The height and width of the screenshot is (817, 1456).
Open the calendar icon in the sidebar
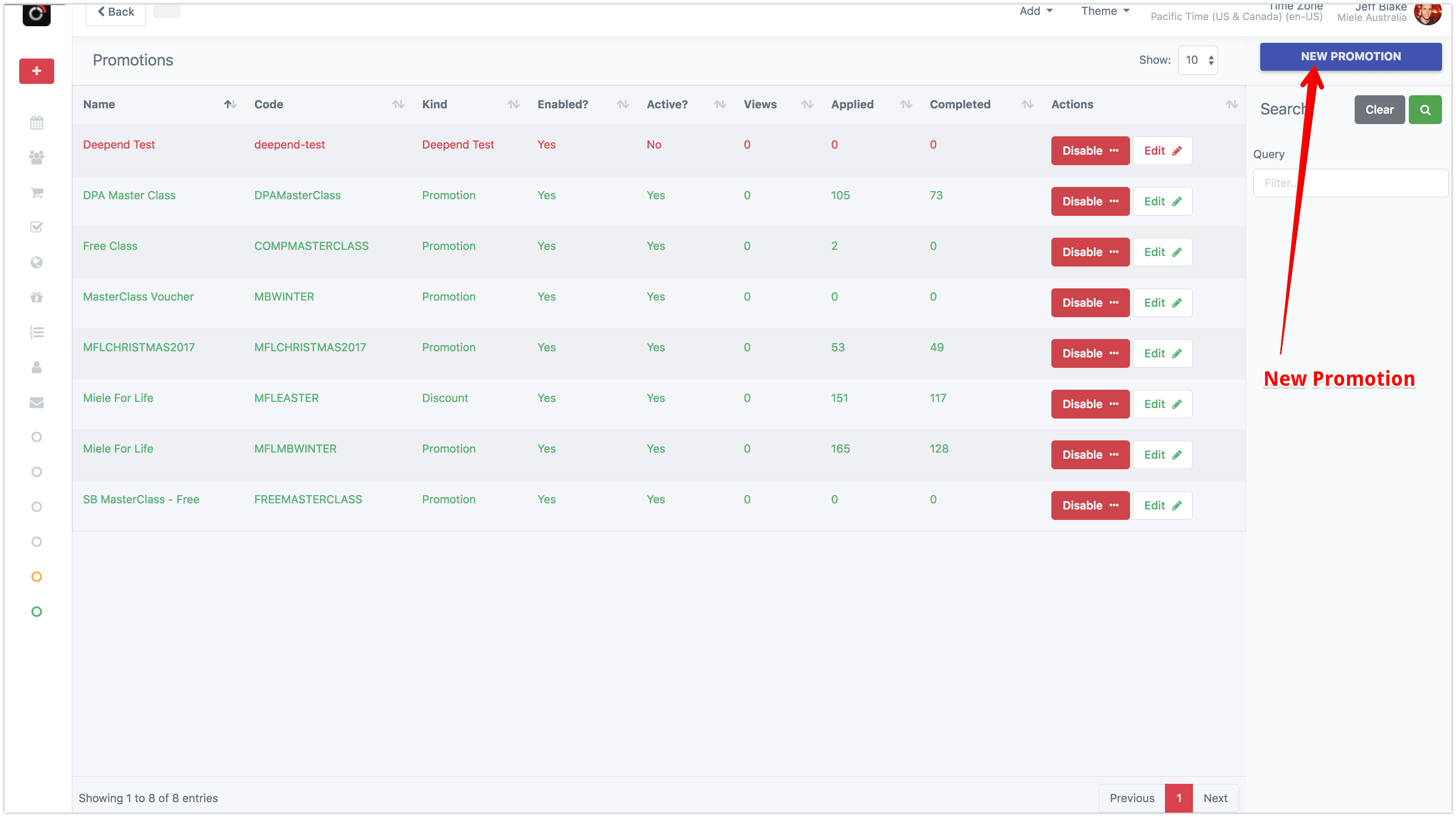point(37,123)
